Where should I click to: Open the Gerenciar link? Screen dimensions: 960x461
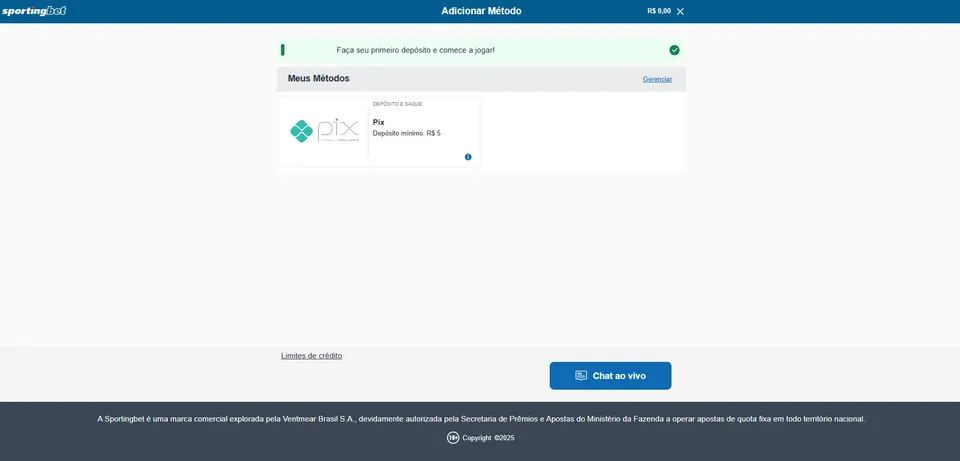click(x=657, y=79)
